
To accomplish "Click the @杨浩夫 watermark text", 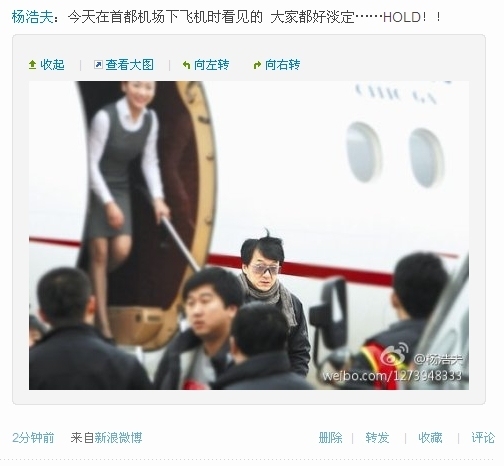I will 438,359.
